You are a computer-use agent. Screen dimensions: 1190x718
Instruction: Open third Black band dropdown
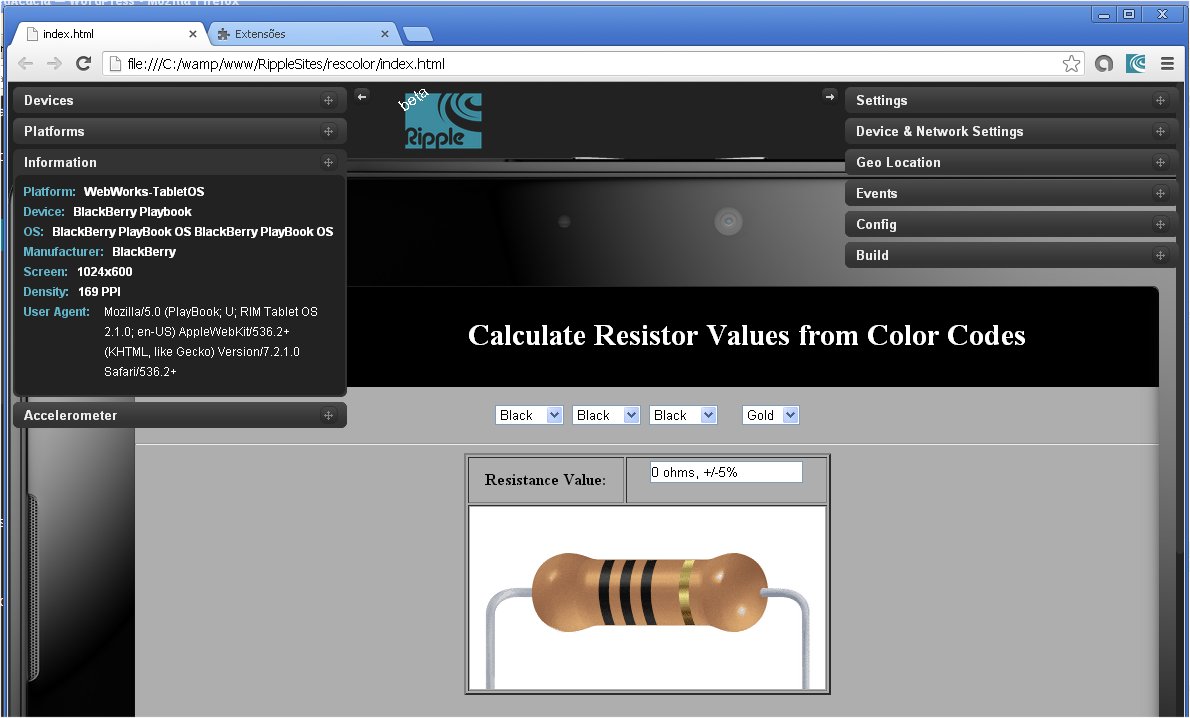click(683, 415)
